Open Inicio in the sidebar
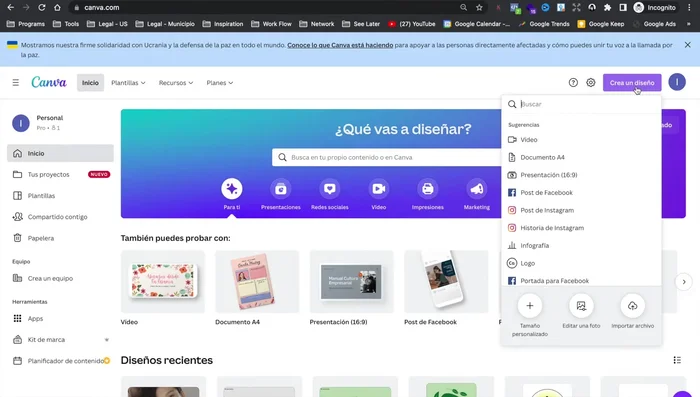 point(60,153)
